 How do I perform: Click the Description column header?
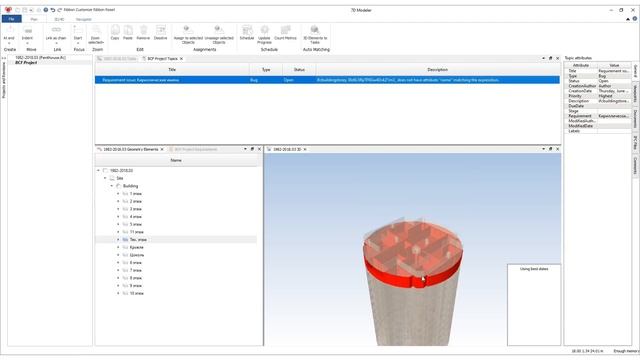438,70
